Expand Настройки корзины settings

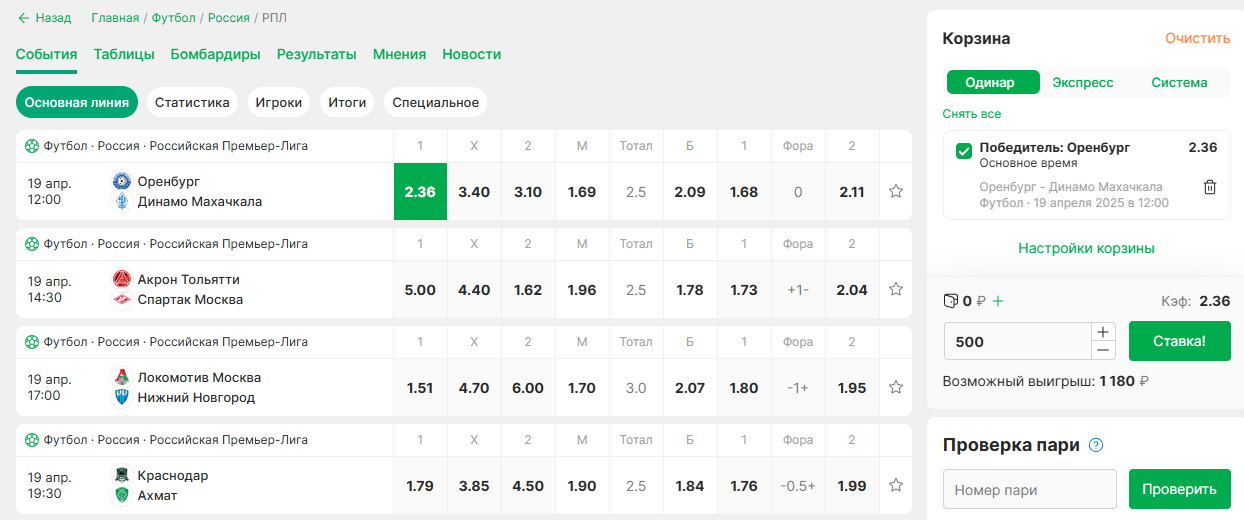[1086, 248]
